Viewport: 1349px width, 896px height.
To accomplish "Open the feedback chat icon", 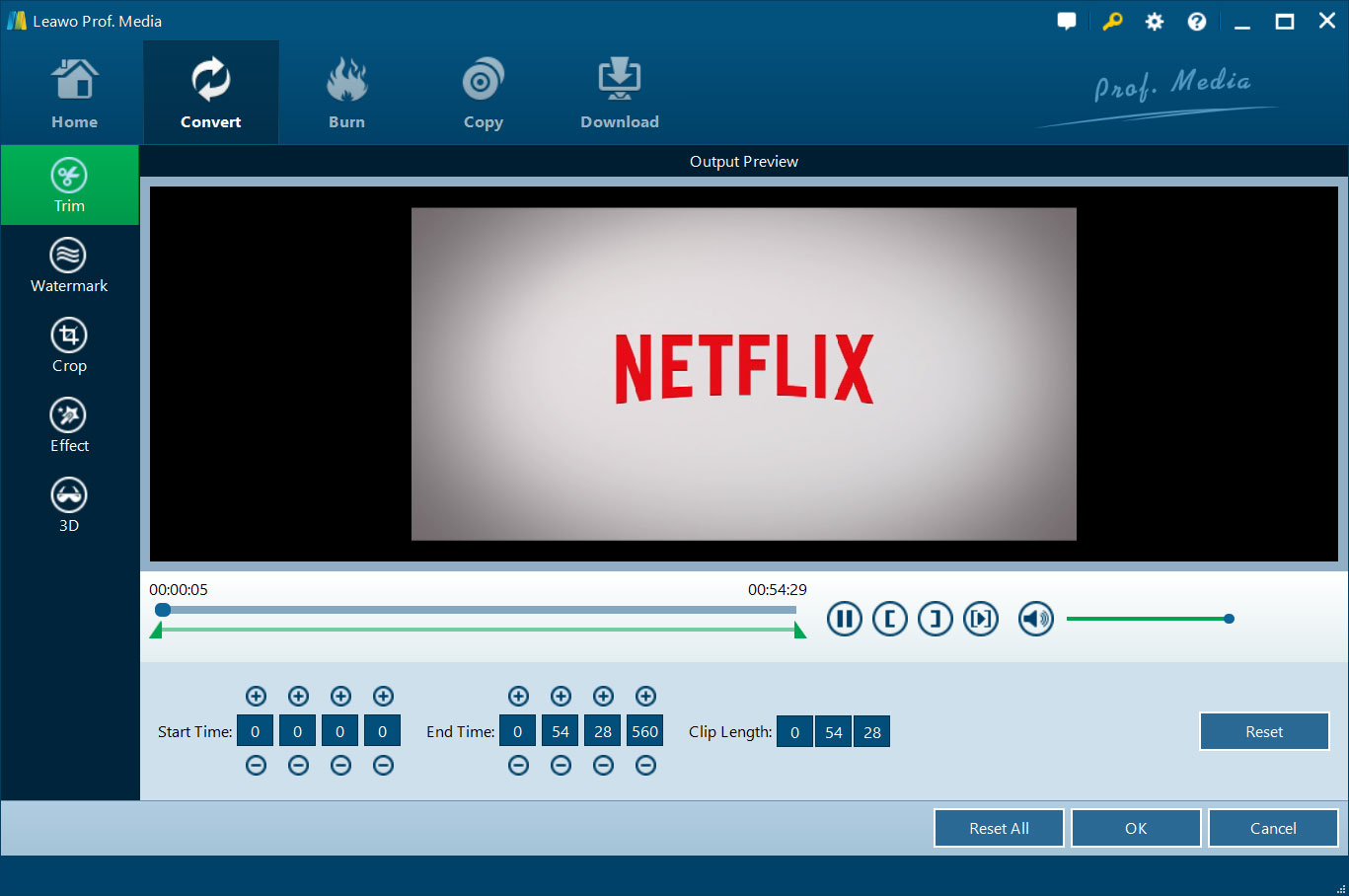I will [1067, 20].
